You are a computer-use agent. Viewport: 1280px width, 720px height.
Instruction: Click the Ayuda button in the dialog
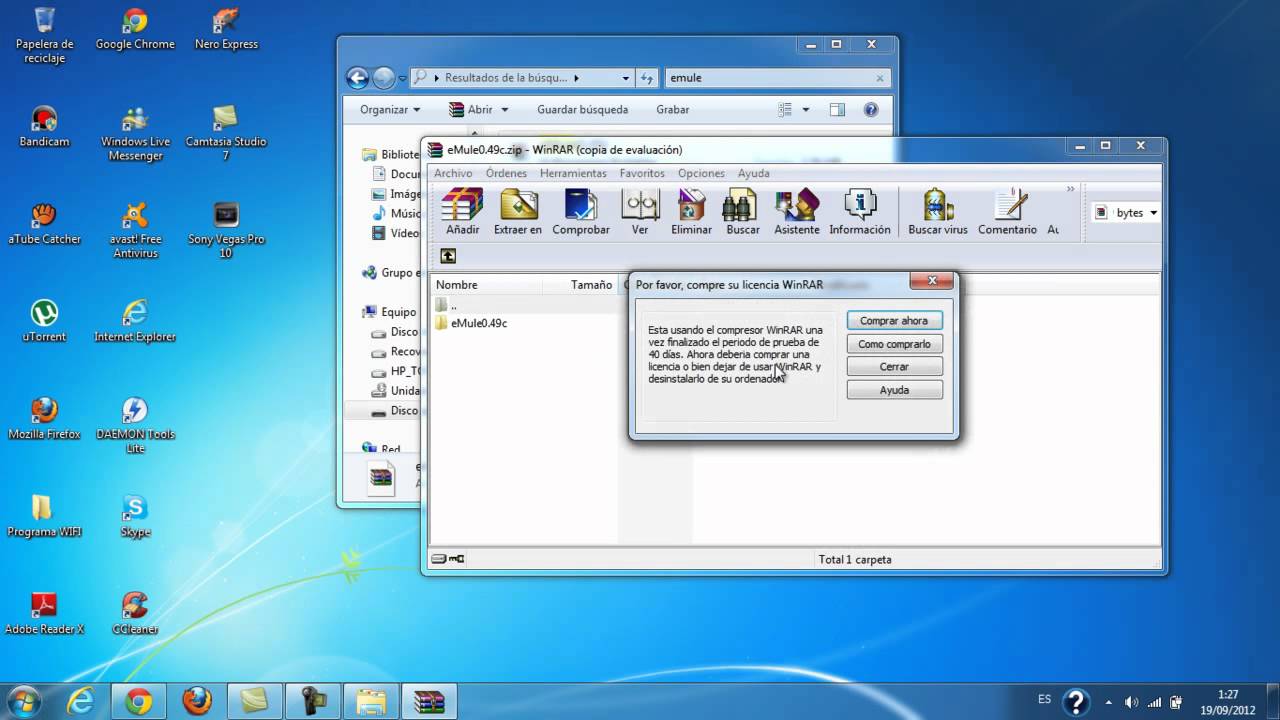tap(894, 390)
